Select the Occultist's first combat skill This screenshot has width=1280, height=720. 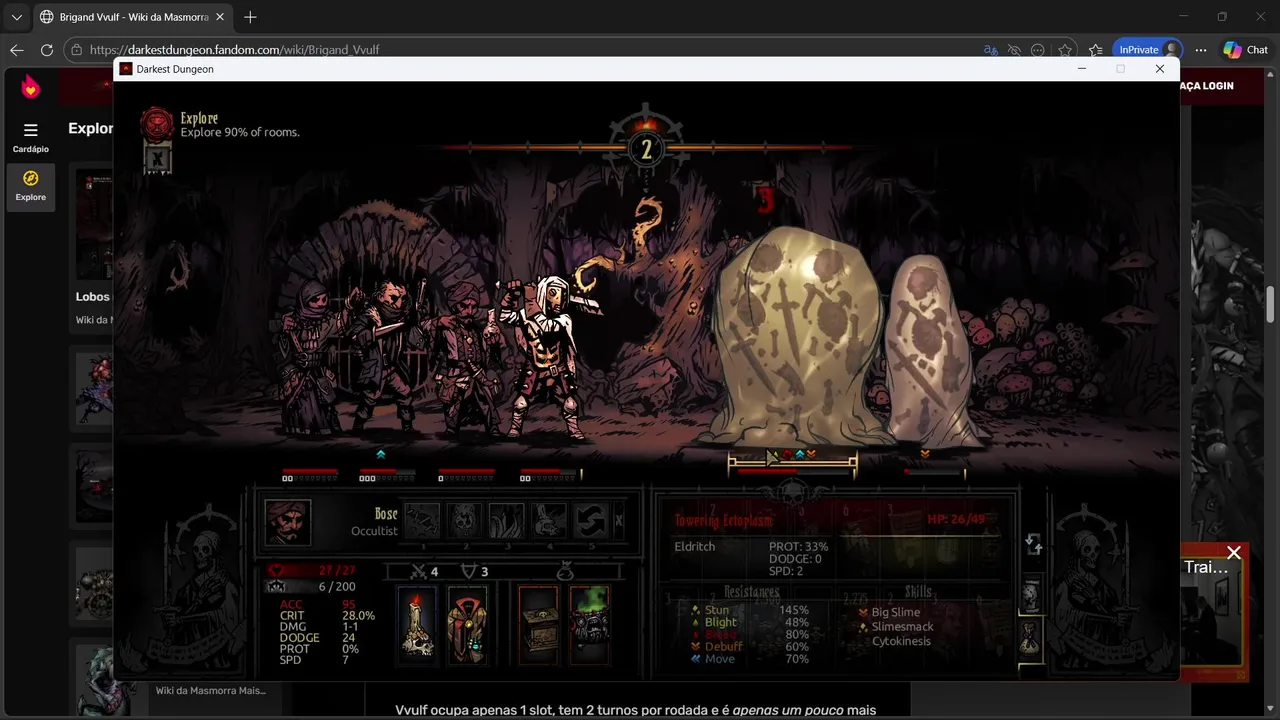(x=421, y=521)
